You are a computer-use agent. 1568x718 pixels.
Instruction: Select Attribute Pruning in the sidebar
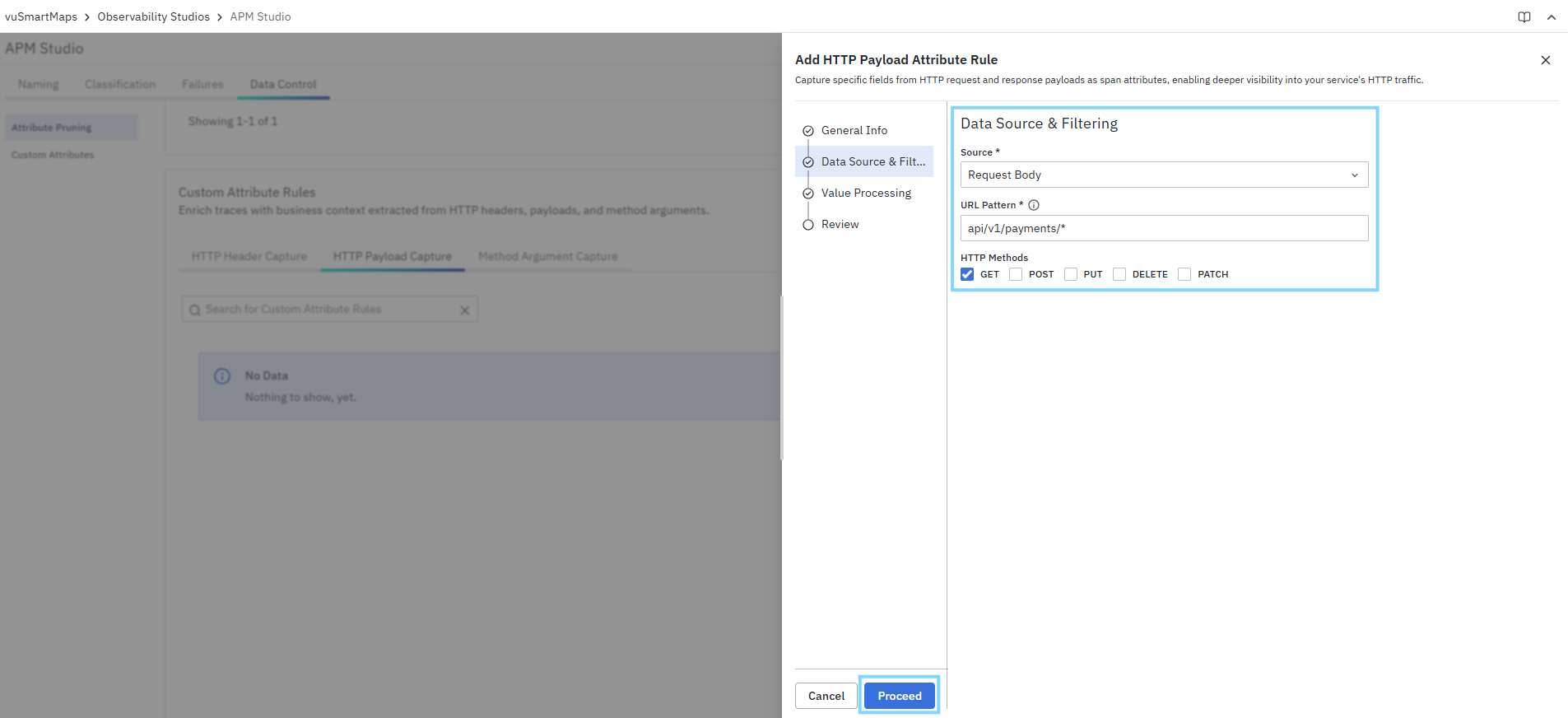click(x=72, y=128)
